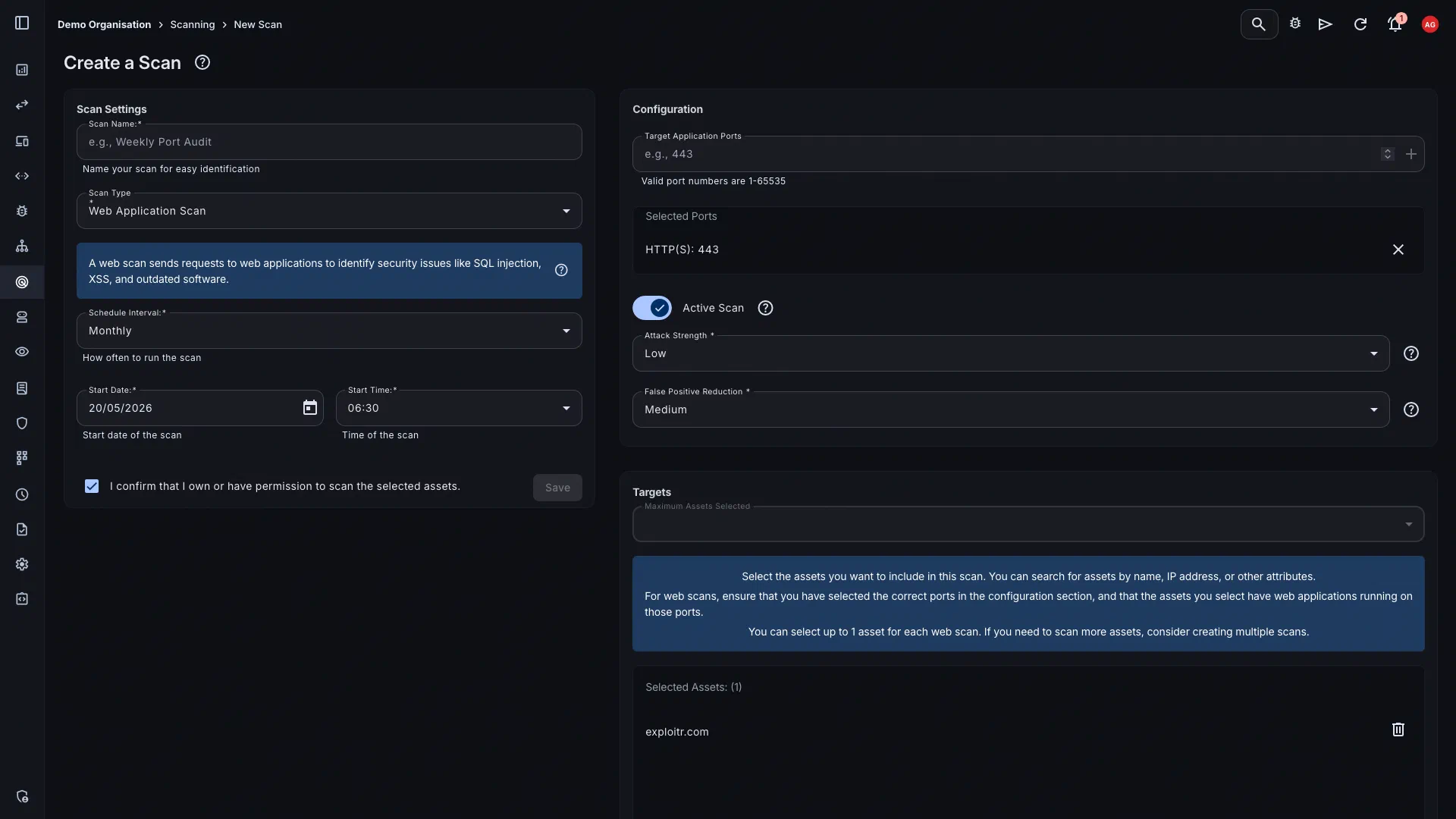Open the clock history sidebar icon
Screen dimensions: 1456x819
[x=22, y=494]
